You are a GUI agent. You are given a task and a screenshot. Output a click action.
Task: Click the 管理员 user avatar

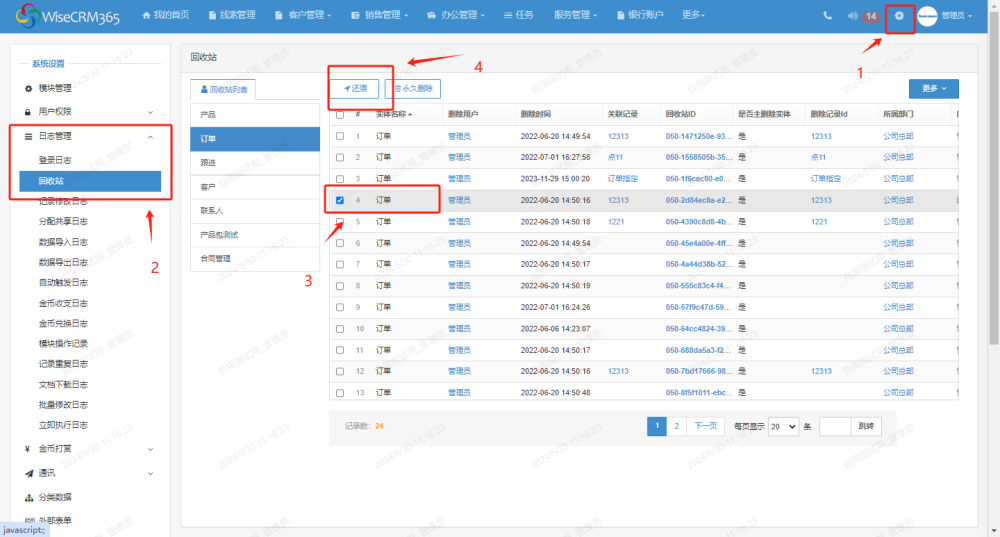coord(927,16)
